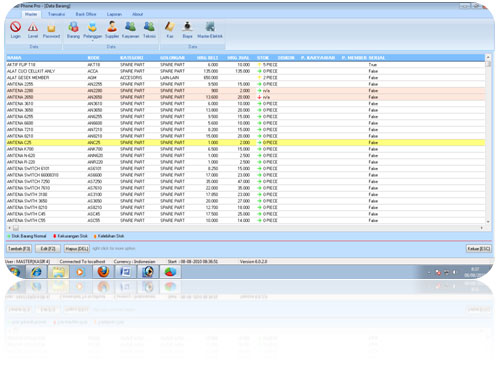Viewport: 499px width, 373px height.
Task: Open the Karyawan employee icon
Action: 130,30
